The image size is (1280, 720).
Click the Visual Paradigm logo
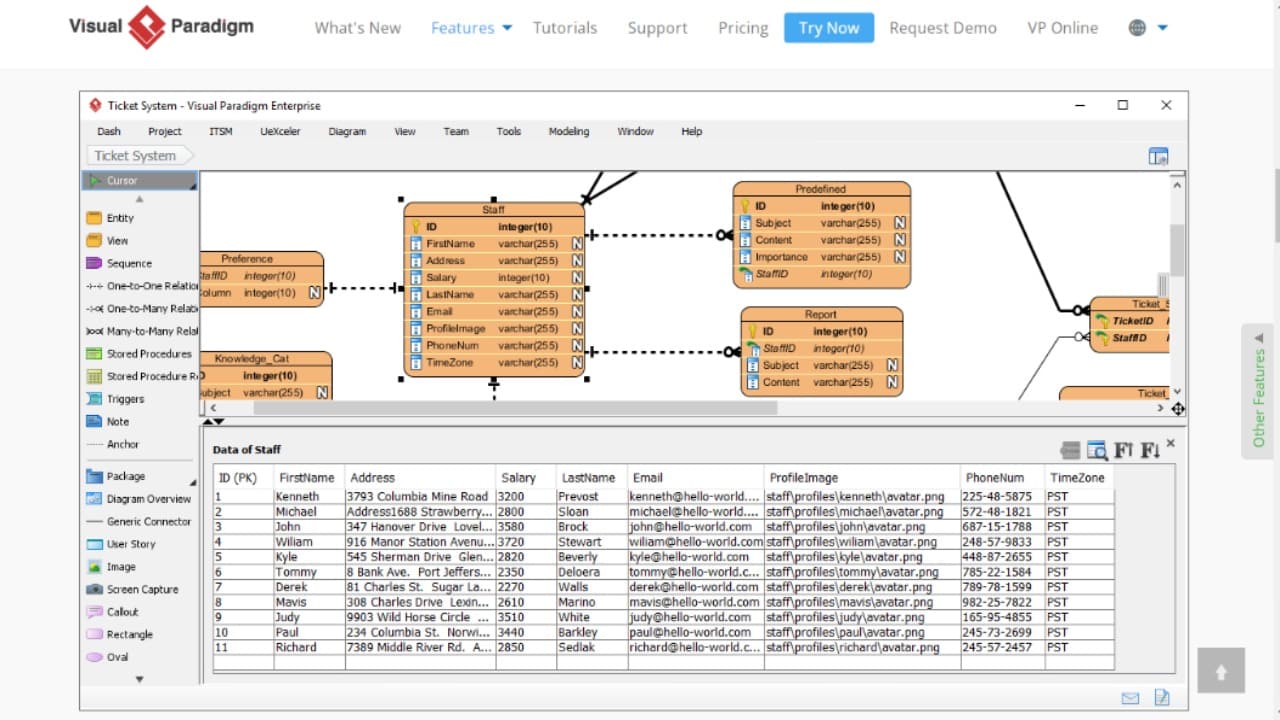tap(161, 27)
